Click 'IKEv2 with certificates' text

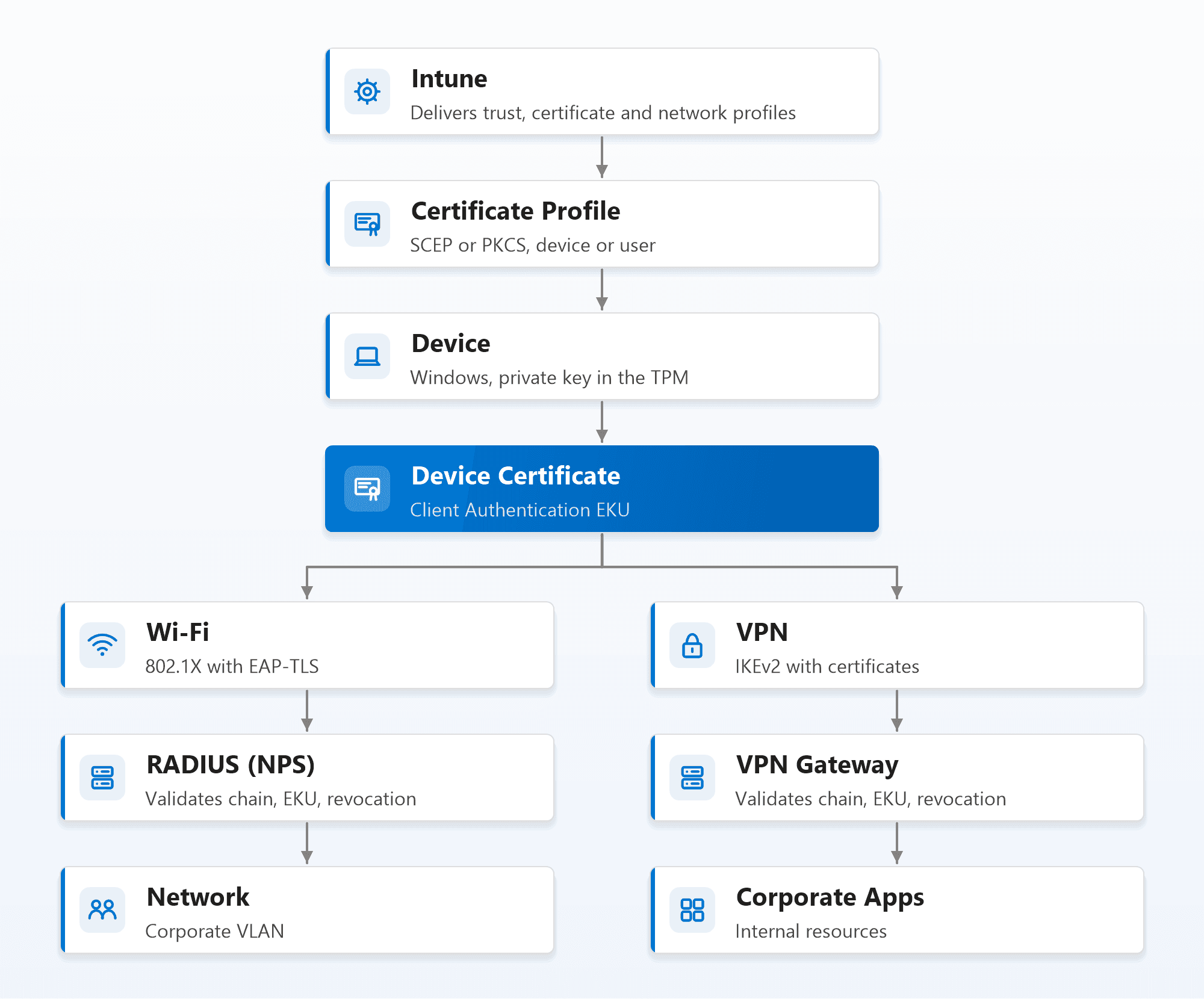[827, 667]
